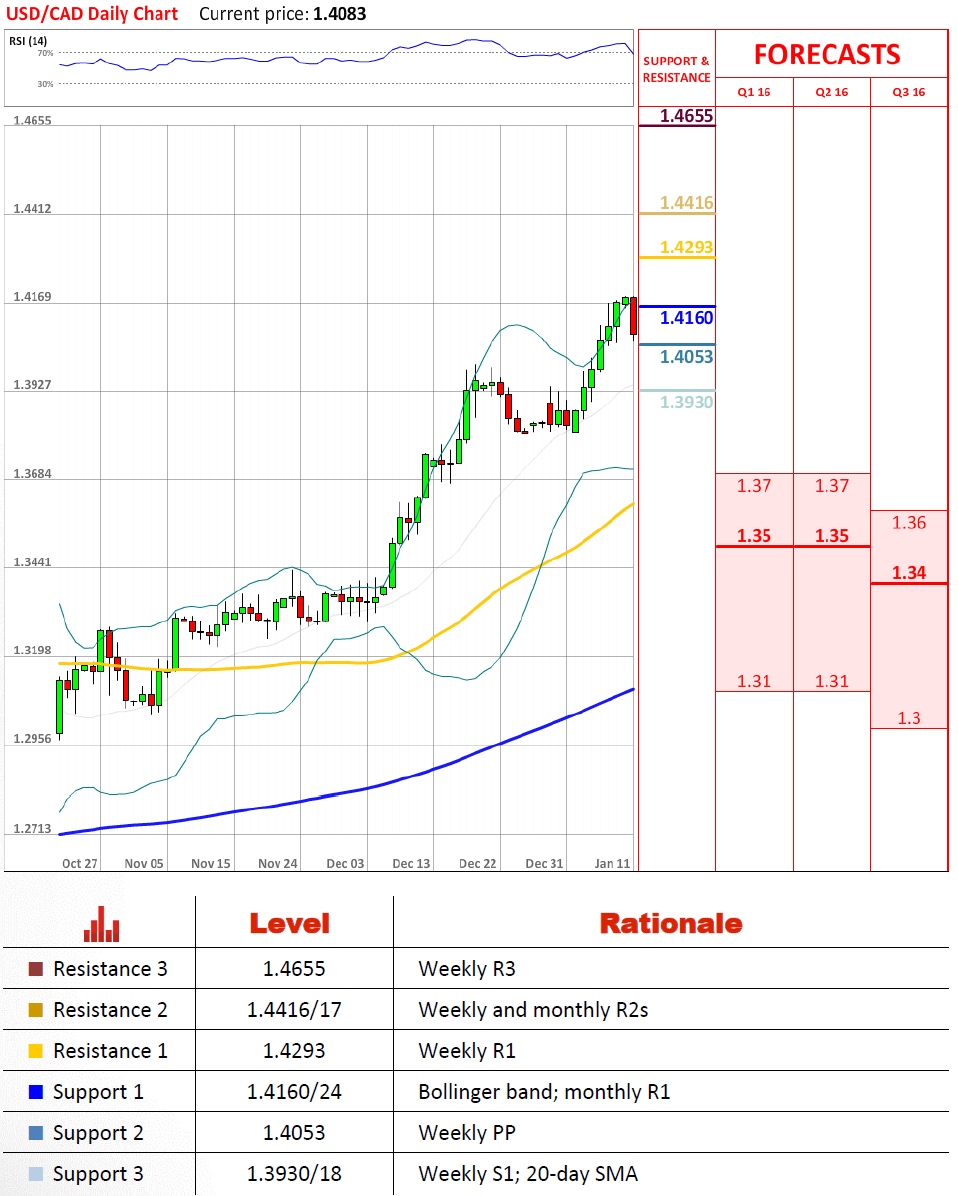The image size is (958, 1196).
Task: Click the bold 1.34 forecast for Q3 16
Action: point(909,573)
